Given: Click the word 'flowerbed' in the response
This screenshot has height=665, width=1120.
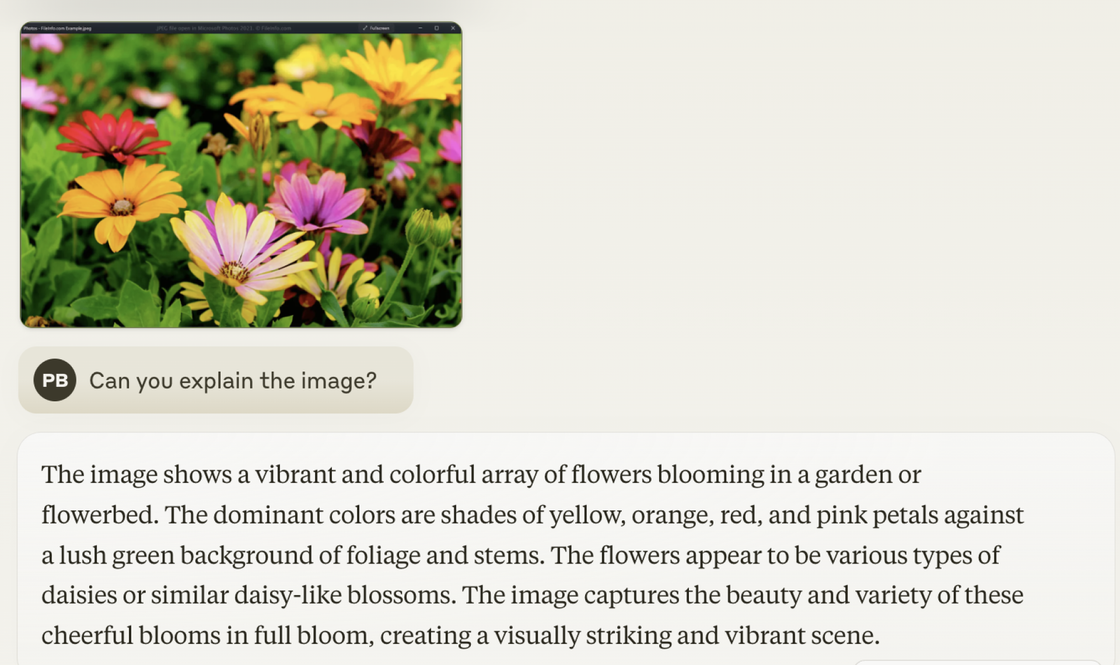Looking at the screenshot, I should pos(97,515).
